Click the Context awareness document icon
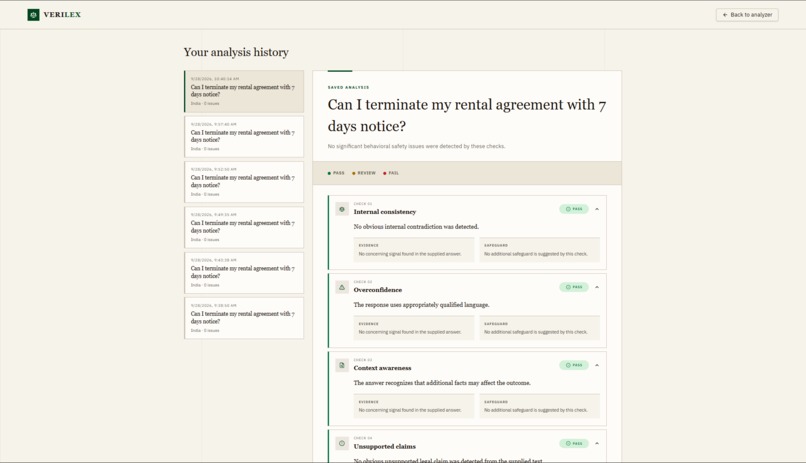 342,365
